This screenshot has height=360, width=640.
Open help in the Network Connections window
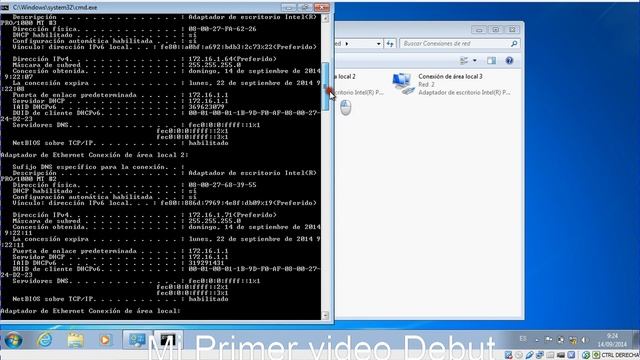click(x=509, y=60)
